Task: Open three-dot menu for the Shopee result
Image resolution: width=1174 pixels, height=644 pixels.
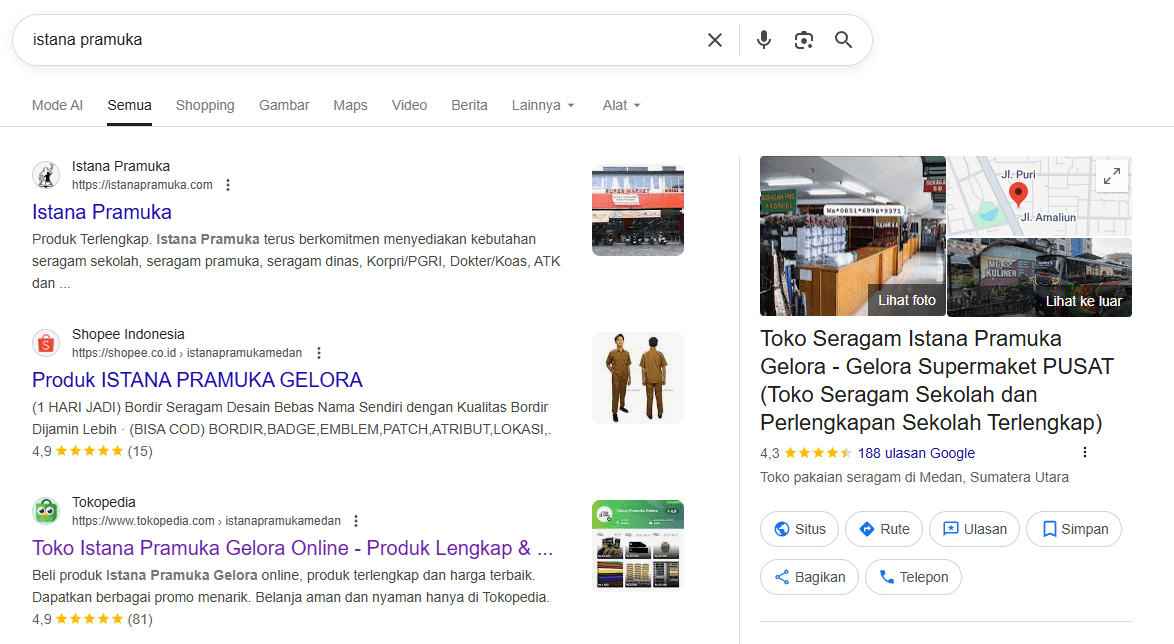Action: (319, 353)
